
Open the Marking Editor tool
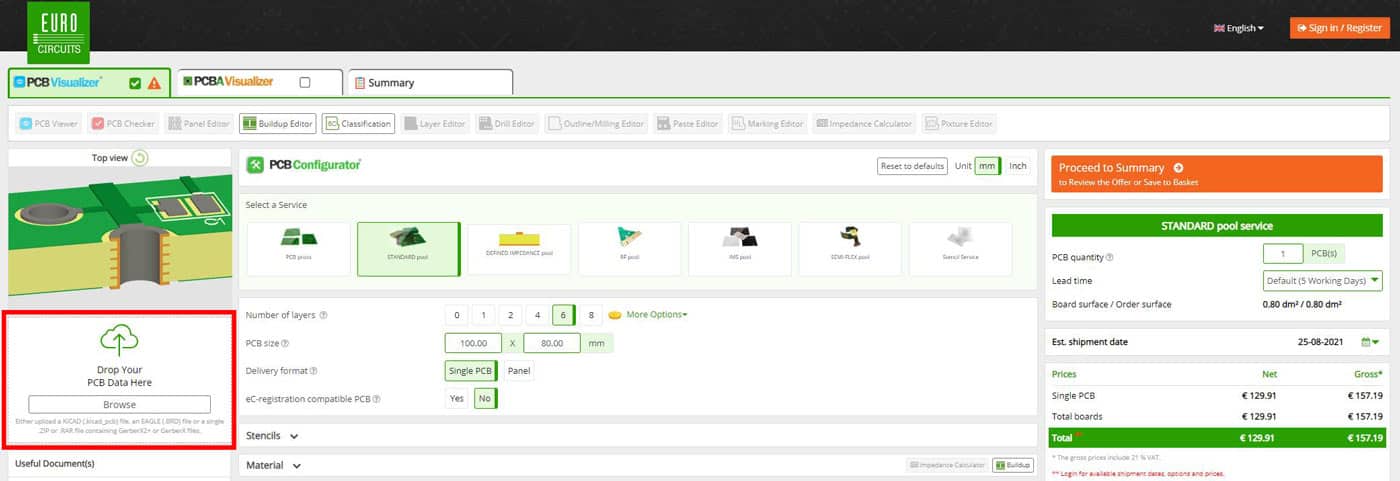[x=767, y=124]
